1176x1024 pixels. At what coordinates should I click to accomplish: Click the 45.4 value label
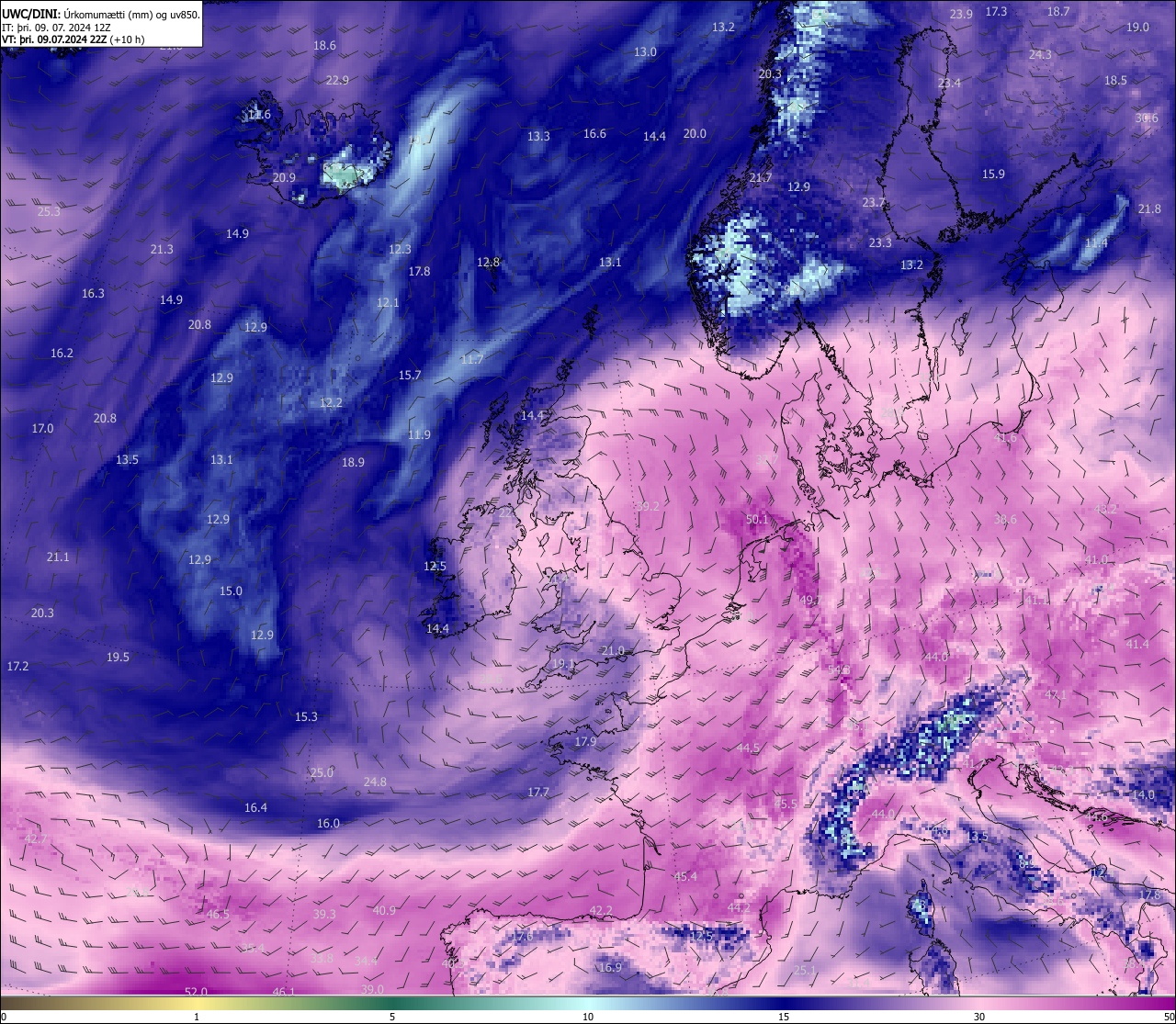coord(685,877)
